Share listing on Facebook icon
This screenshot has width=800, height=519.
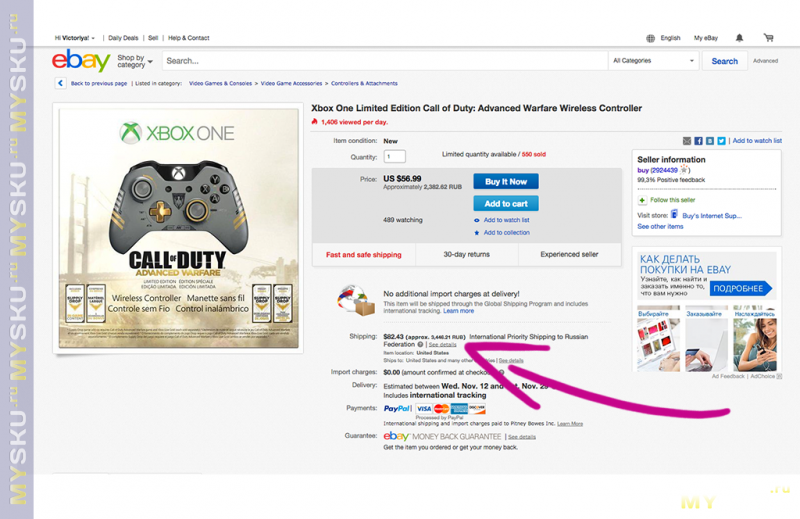point(698,141)
